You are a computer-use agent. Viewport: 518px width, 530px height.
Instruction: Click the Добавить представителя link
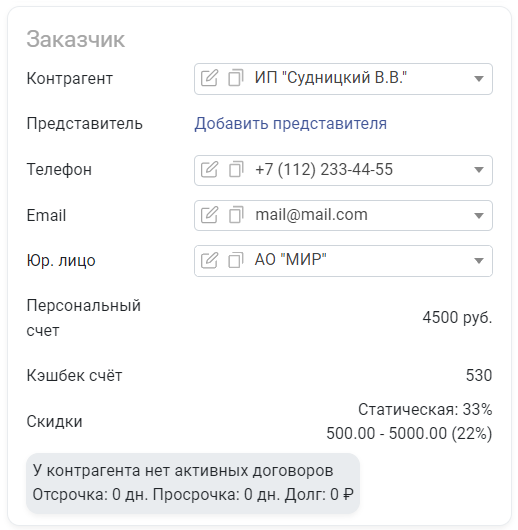point(290,123)
